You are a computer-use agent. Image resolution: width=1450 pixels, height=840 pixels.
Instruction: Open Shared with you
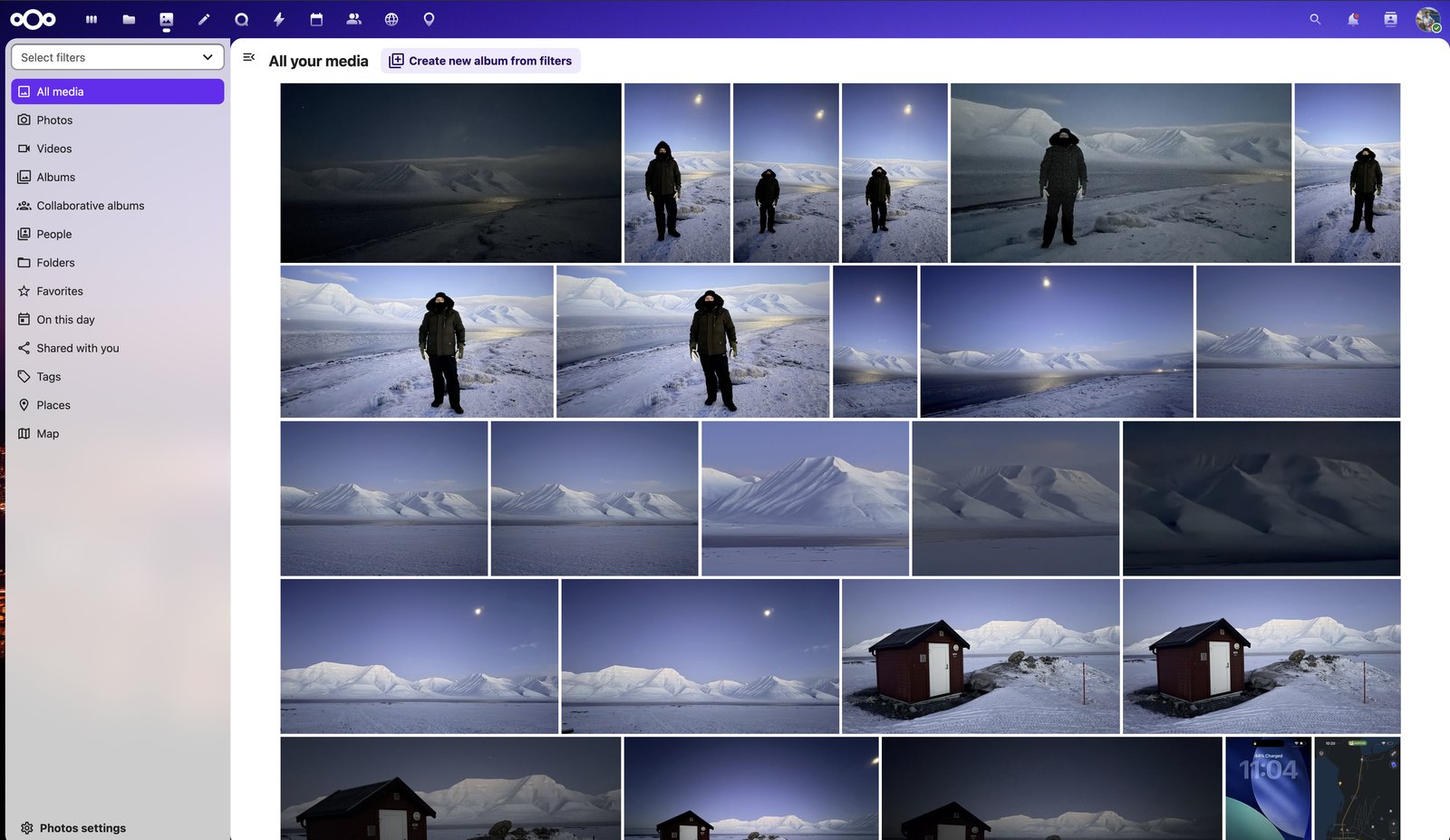118,348
